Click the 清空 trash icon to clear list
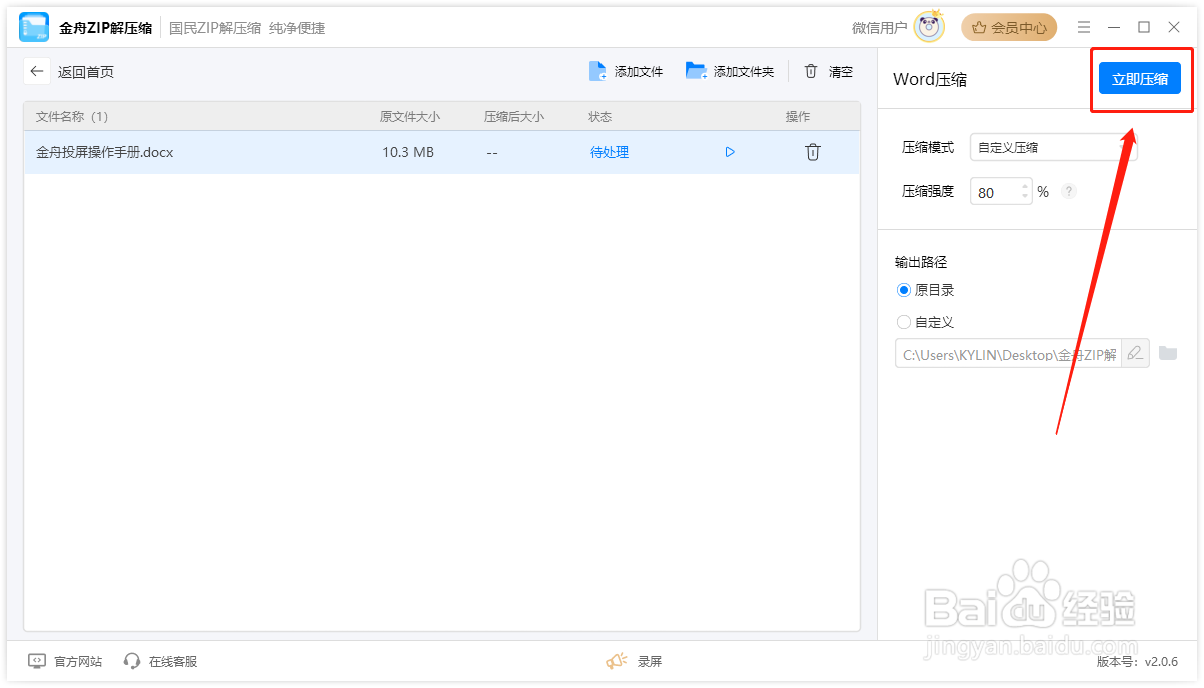 (812, 71)
